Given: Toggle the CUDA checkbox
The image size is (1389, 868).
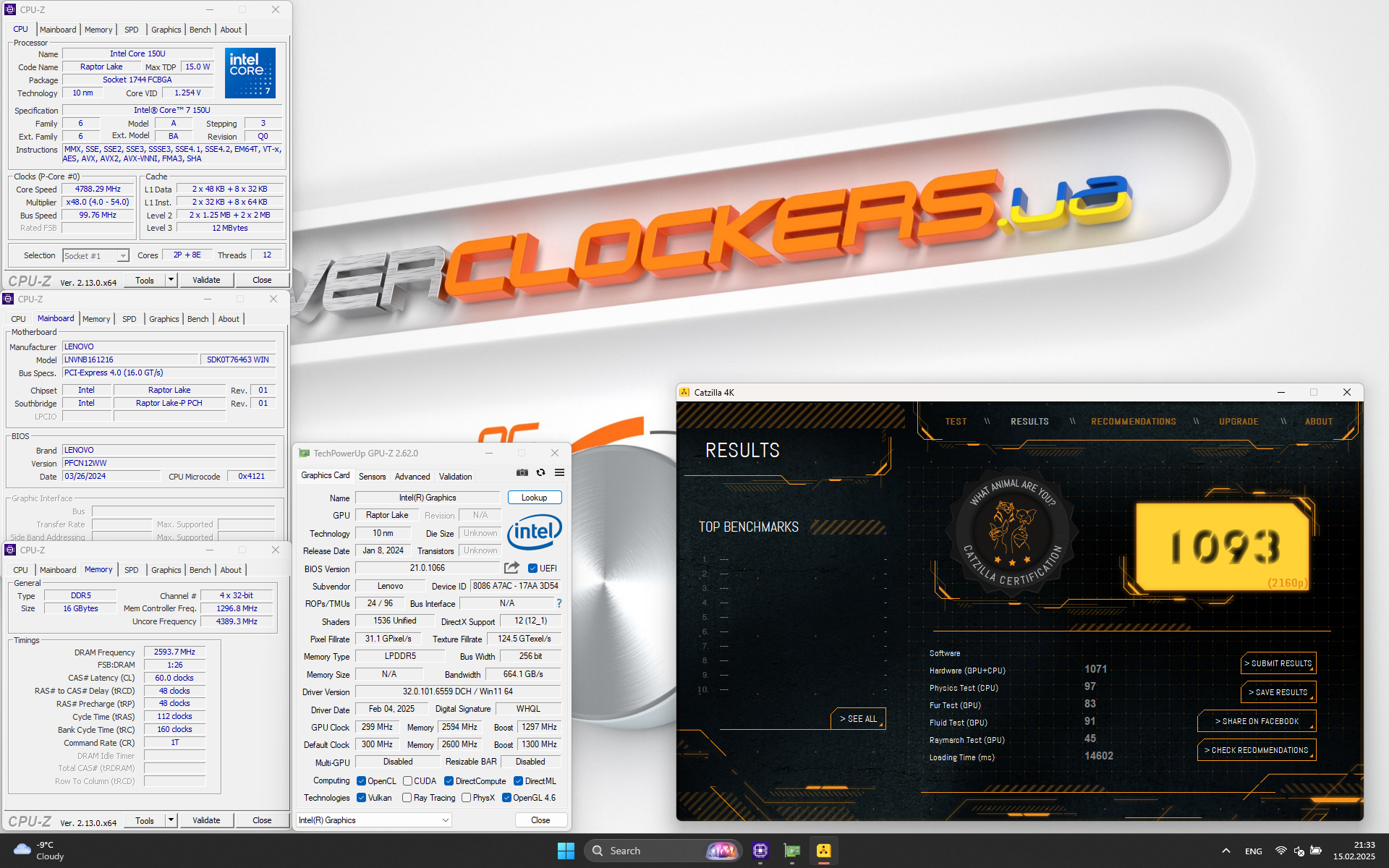Looking at the screenshot, I should 407,781.
